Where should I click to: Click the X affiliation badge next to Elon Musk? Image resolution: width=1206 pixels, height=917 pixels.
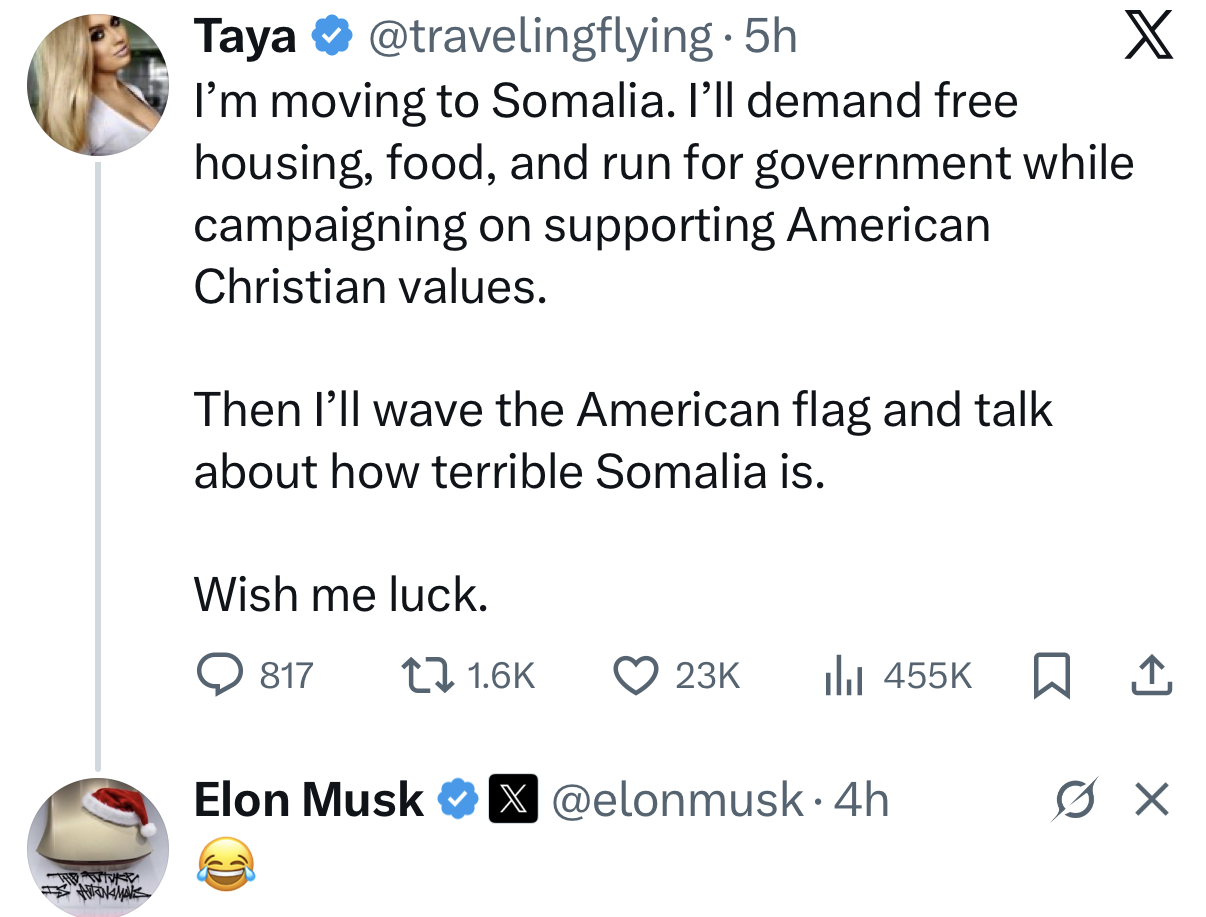[513, 799]
